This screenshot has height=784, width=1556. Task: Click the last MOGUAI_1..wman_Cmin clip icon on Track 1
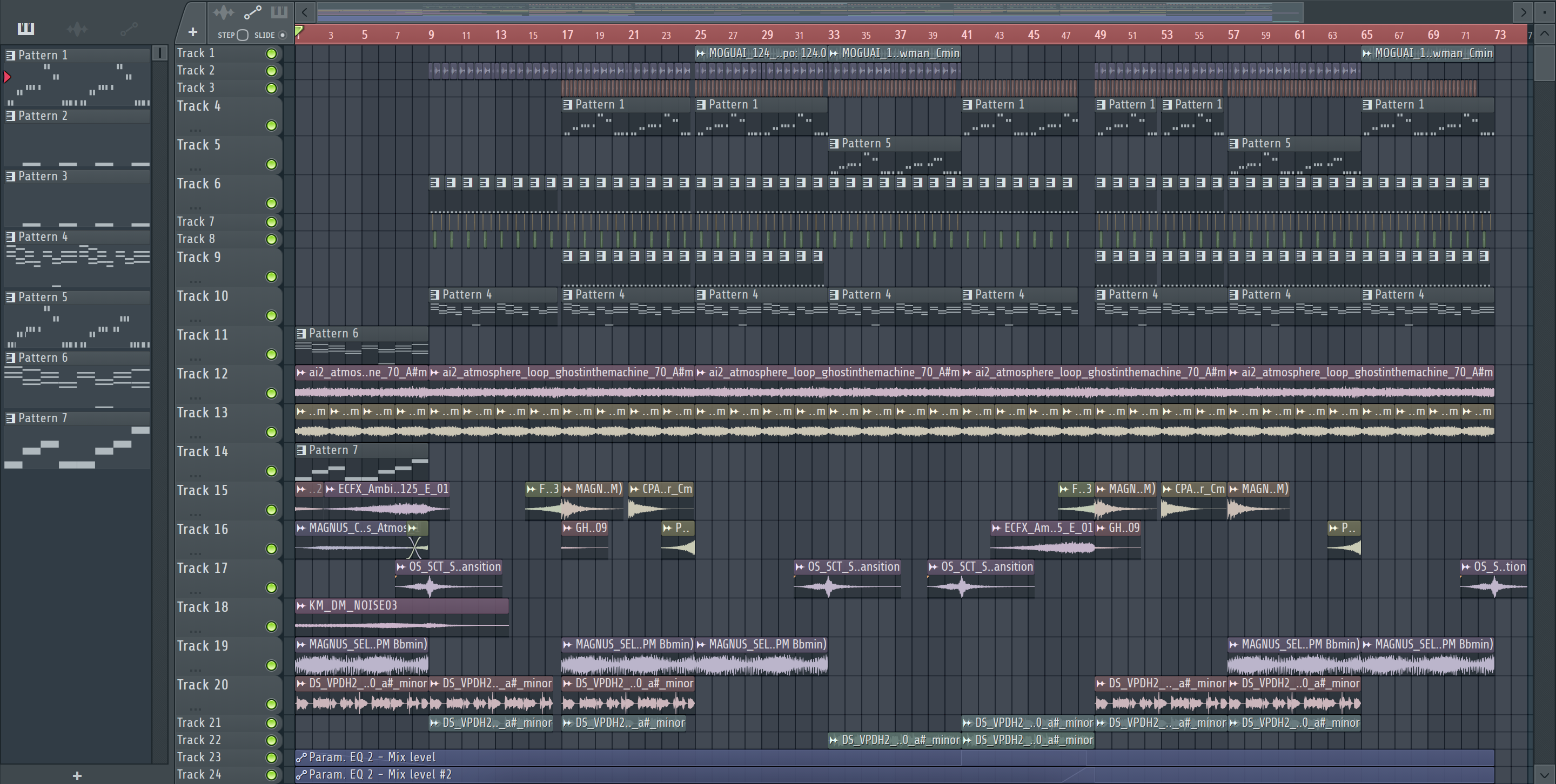(x=1367, y=53)
